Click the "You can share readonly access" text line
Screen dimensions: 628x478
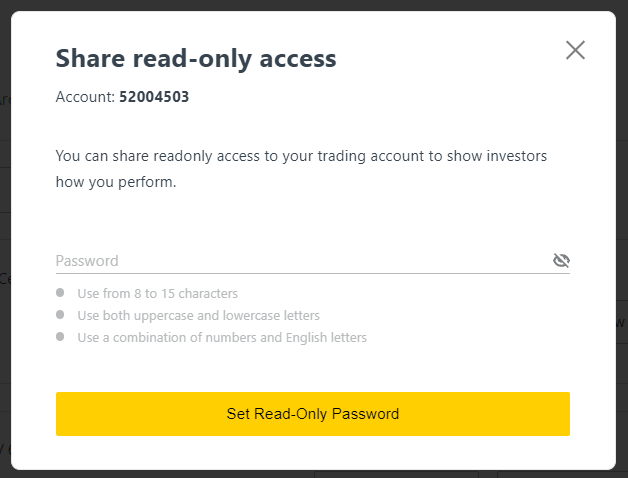coord(301,156)
